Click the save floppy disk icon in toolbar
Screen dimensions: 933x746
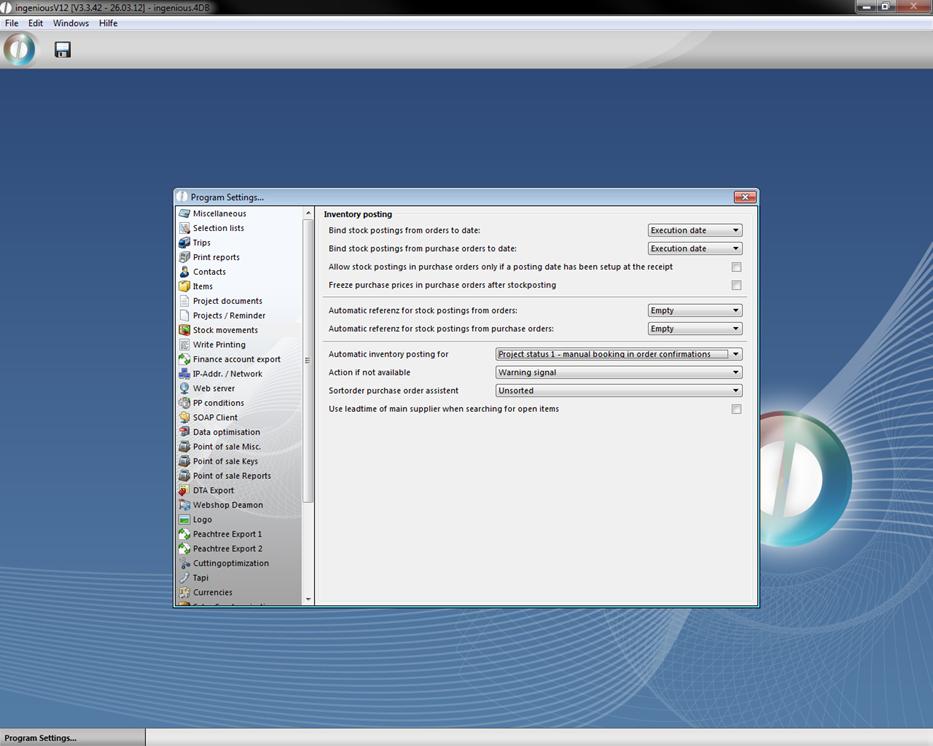tap(62, 49)
